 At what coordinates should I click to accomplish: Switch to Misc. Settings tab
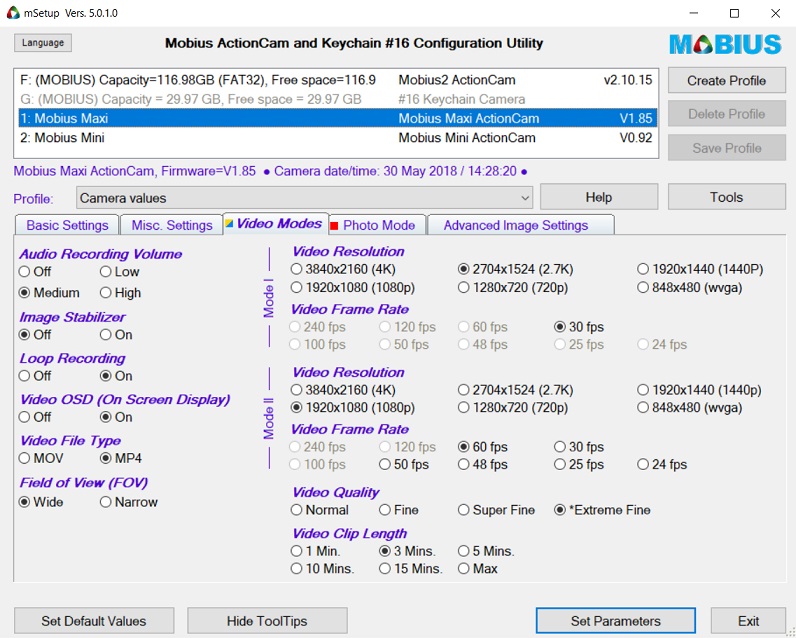coord(172,225)
